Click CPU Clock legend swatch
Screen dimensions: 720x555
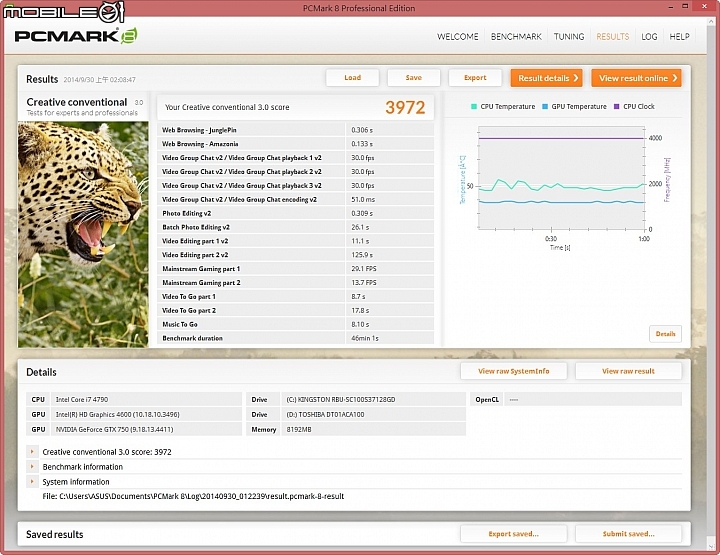point(617,107)
